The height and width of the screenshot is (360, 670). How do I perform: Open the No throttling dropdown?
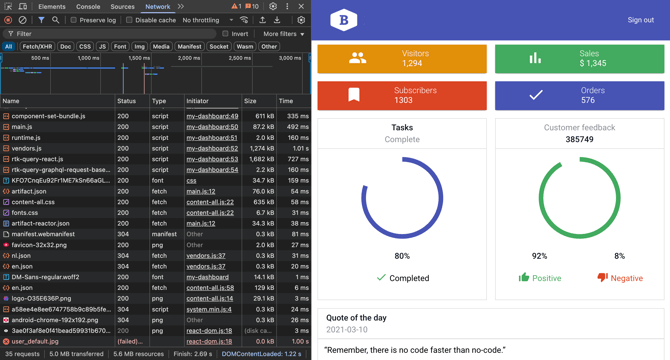point(208,20)
